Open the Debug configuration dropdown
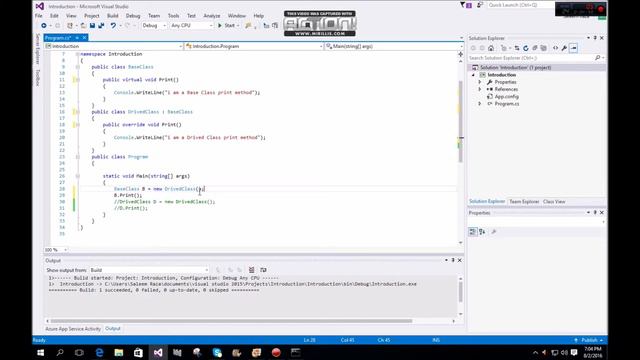 click(x=154, y=25)
